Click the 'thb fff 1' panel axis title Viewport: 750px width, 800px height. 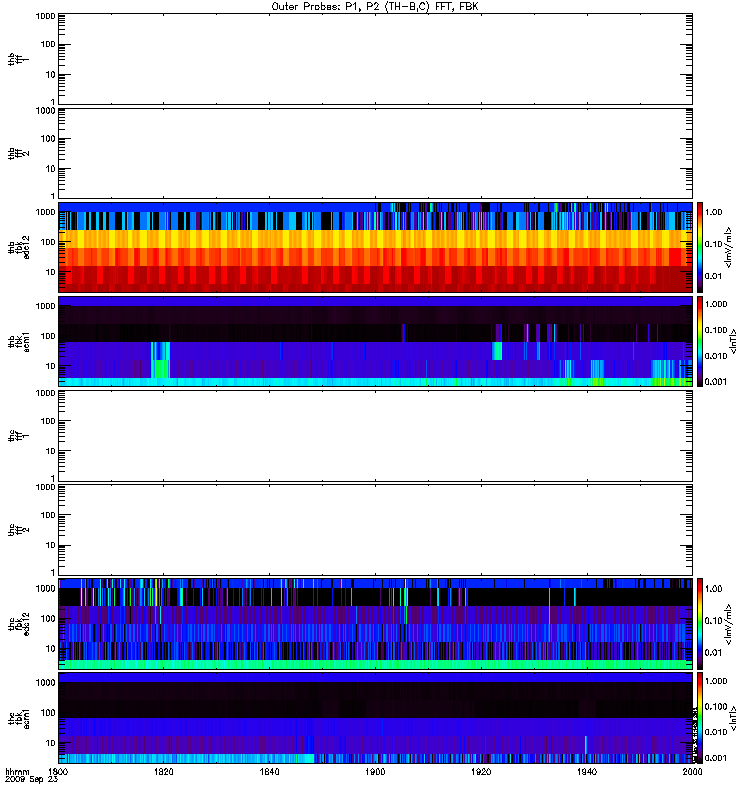click(18, 59)
